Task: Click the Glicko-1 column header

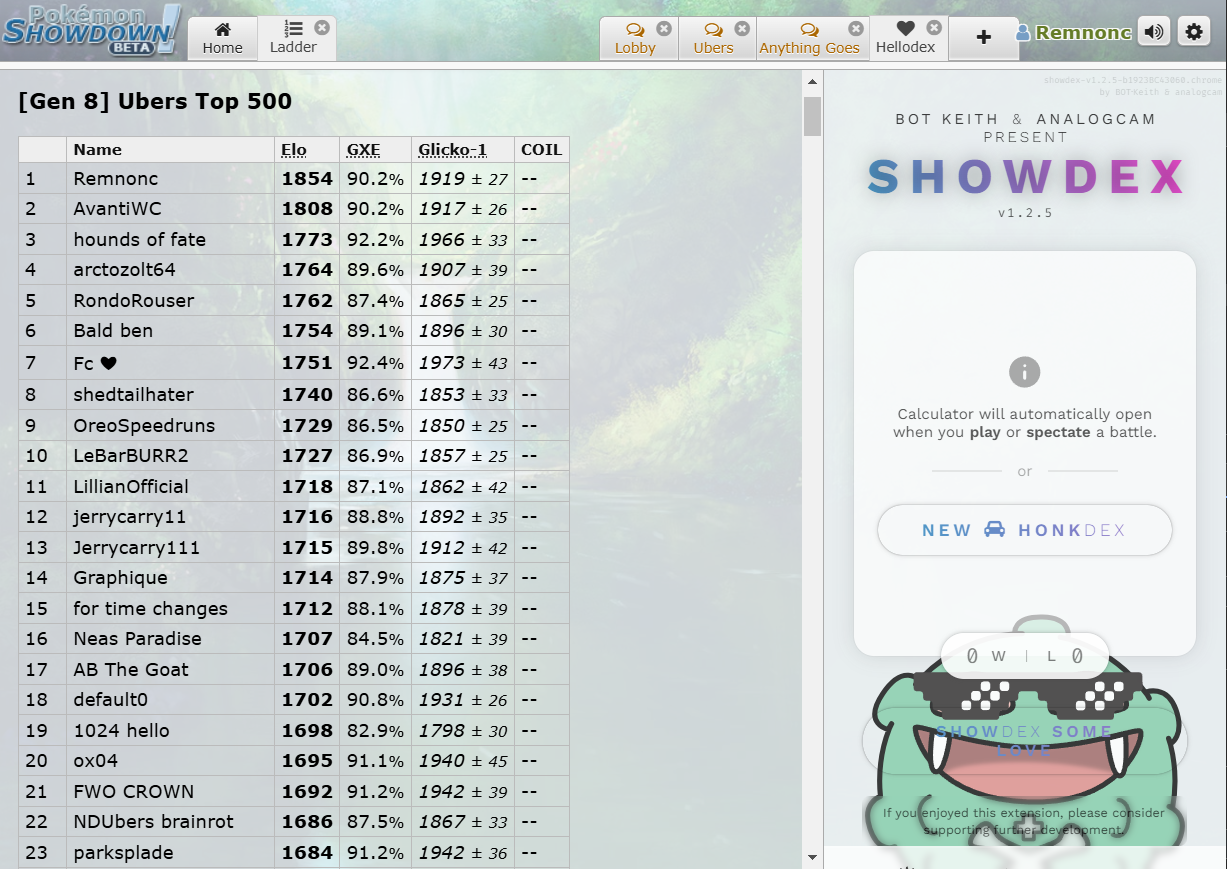Action: pyautogui.click(x=452, y=150)
